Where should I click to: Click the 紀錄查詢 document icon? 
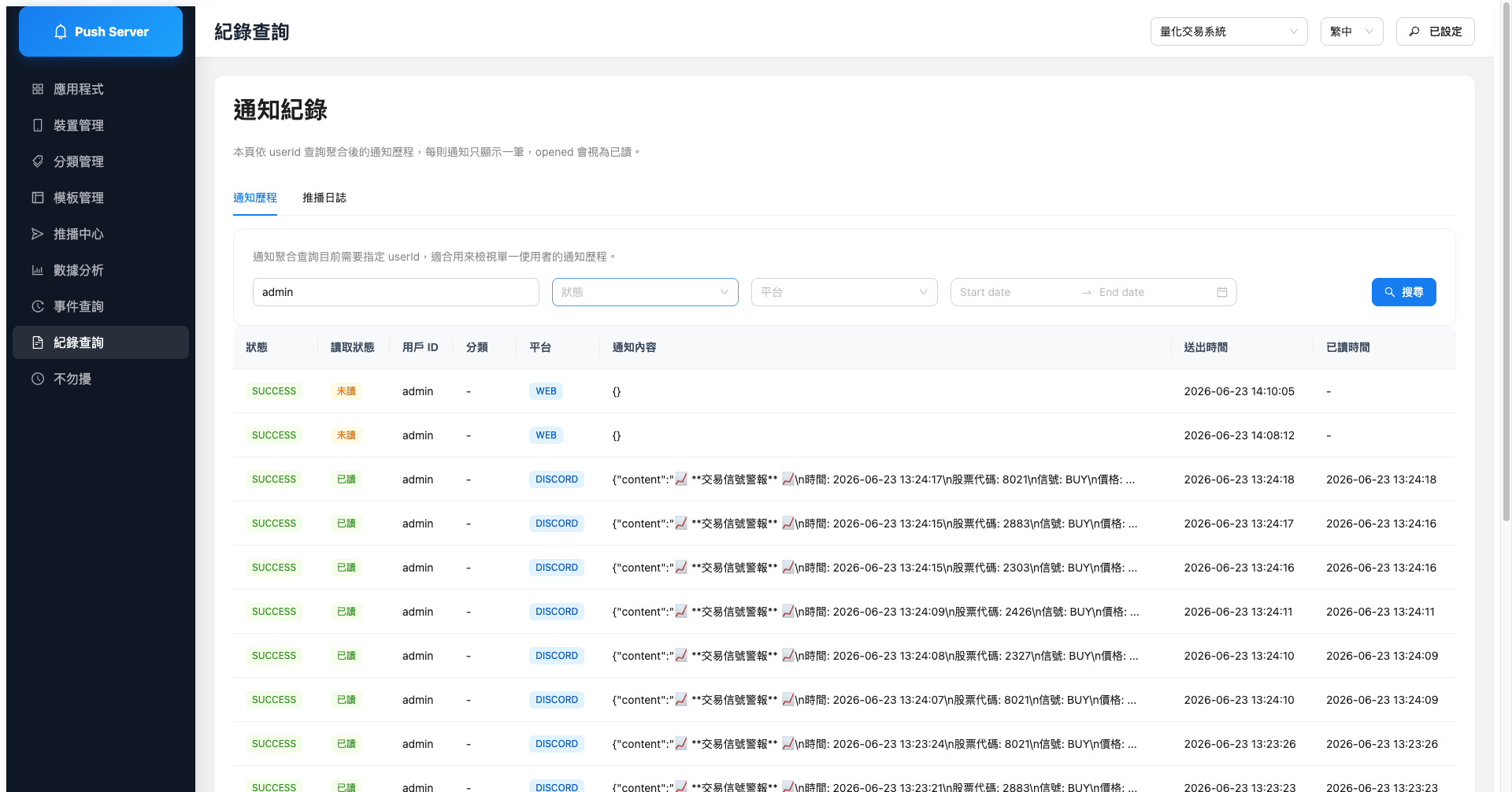pos(37,342)
